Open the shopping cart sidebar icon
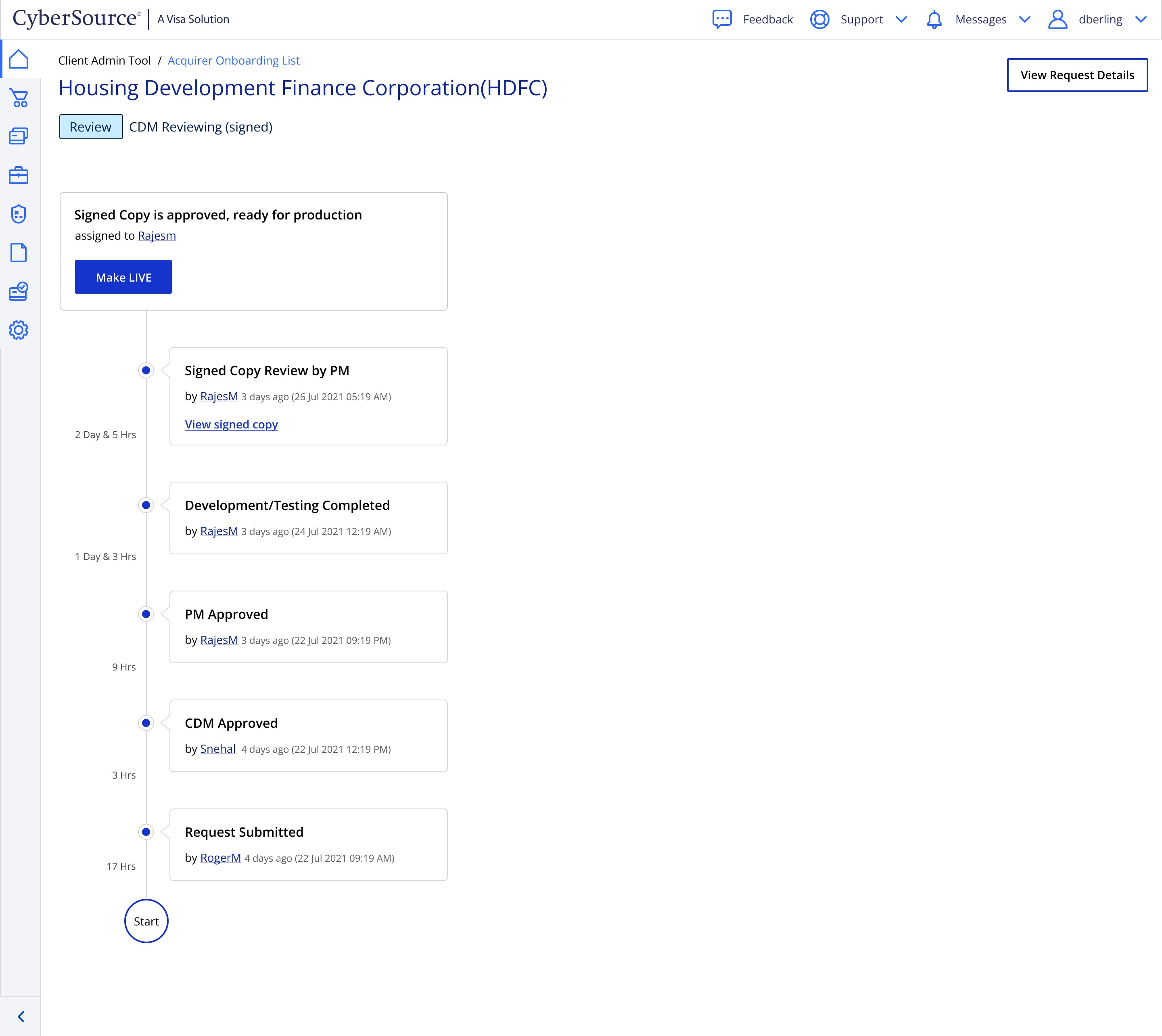The width and height of the screenshot is (1162, 1036). coord(19,98)
